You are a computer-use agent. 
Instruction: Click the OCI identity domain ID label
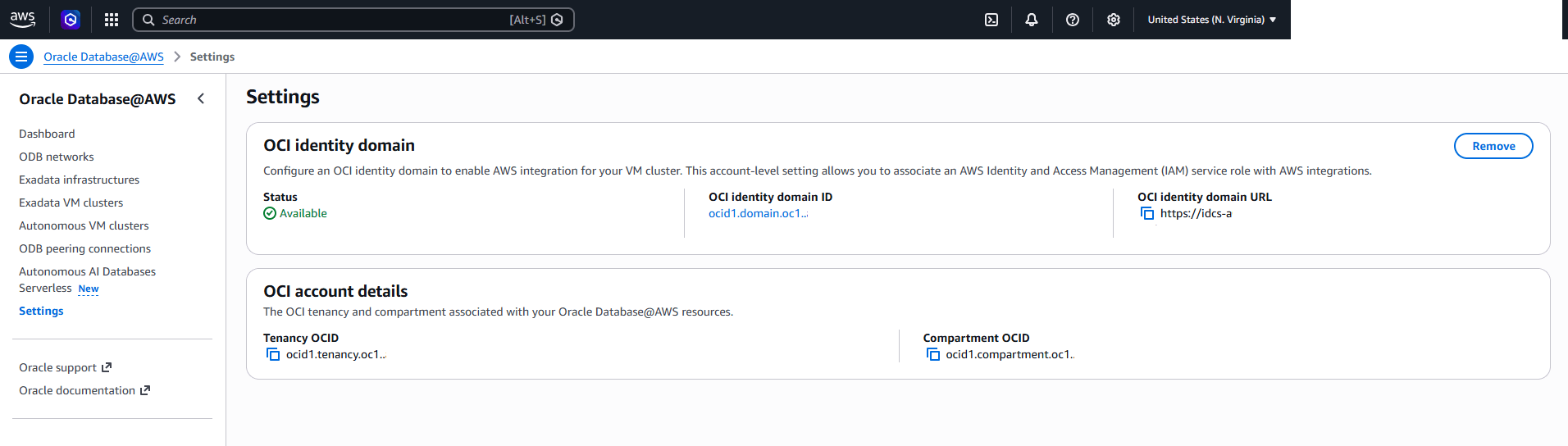point(770,197)
